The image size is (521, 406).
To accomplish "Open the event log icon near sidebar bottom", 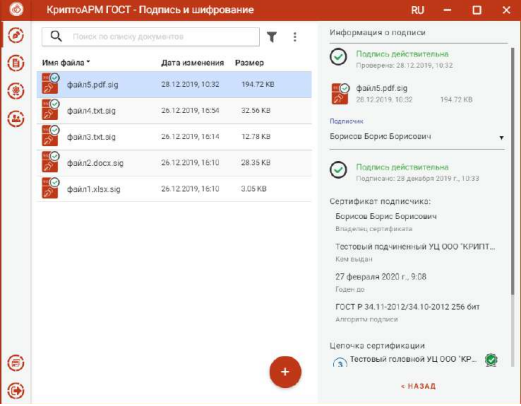I will coord(16,363).
